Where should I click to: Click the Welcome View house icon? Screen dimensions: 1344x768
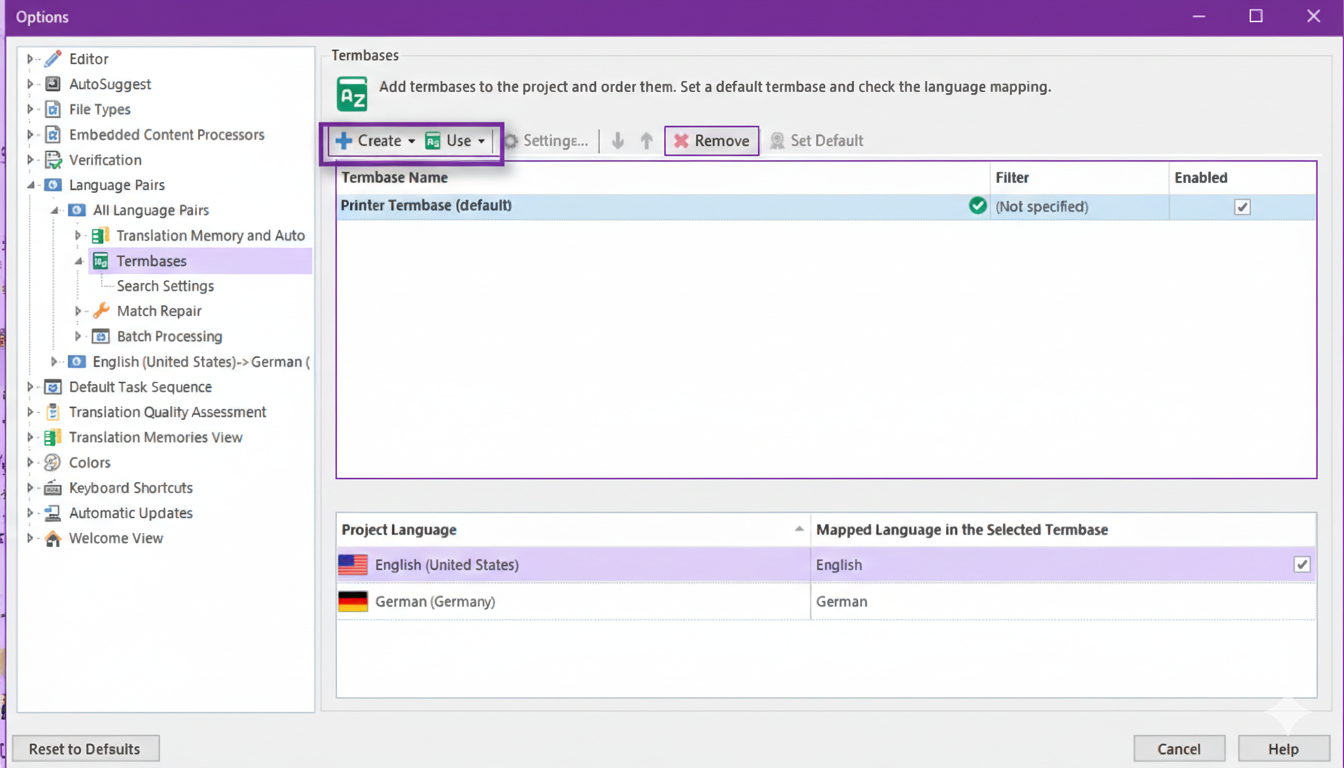53,538
